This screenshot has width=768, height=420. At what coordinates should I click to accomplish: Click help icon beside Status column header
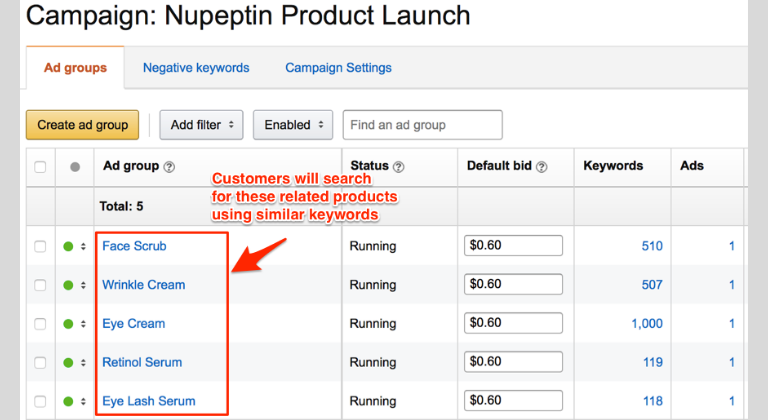click(x=399, y=167)
